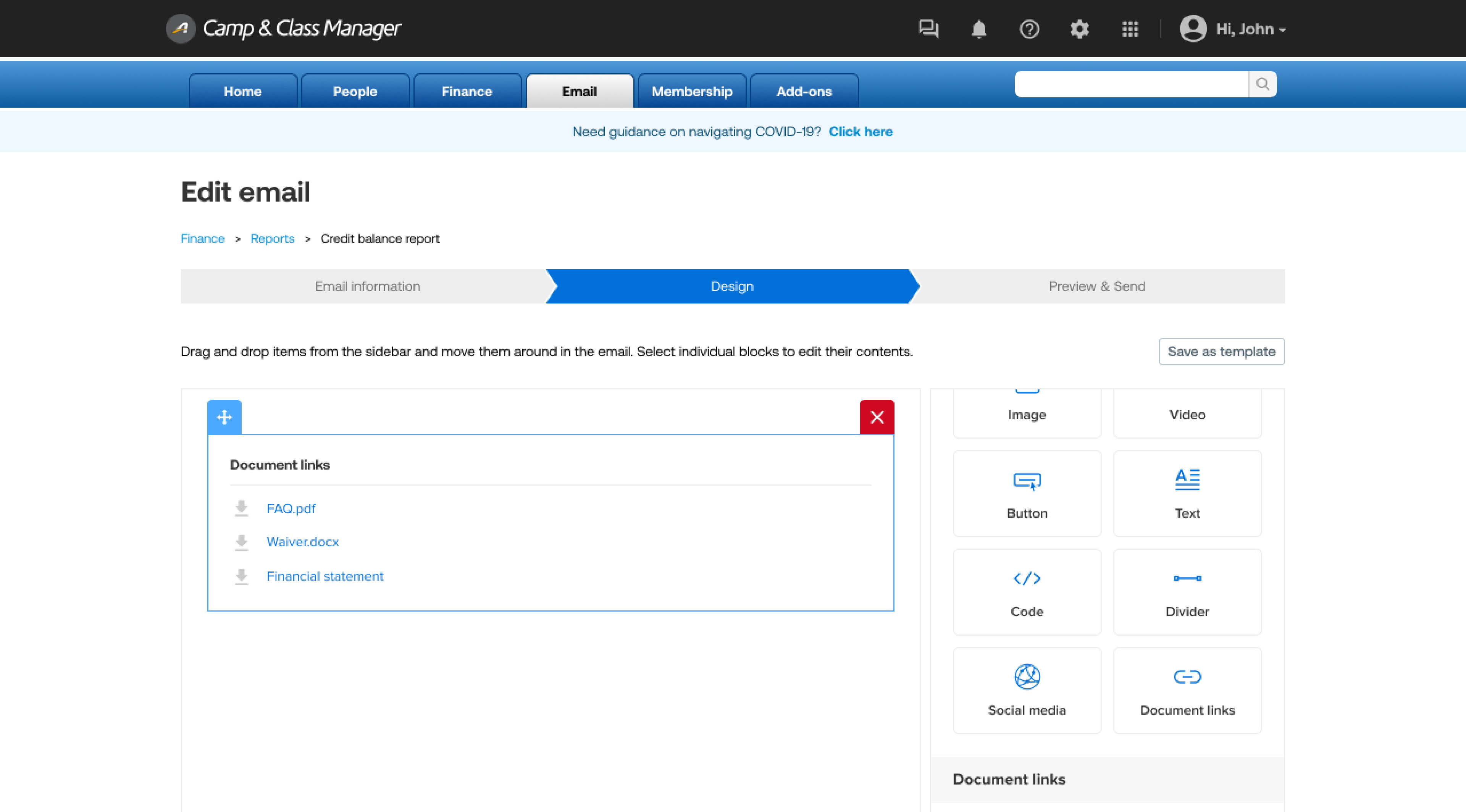Go to the Preview & Send step
This screenshot has height=812, width=1466.
[1097, 286]
